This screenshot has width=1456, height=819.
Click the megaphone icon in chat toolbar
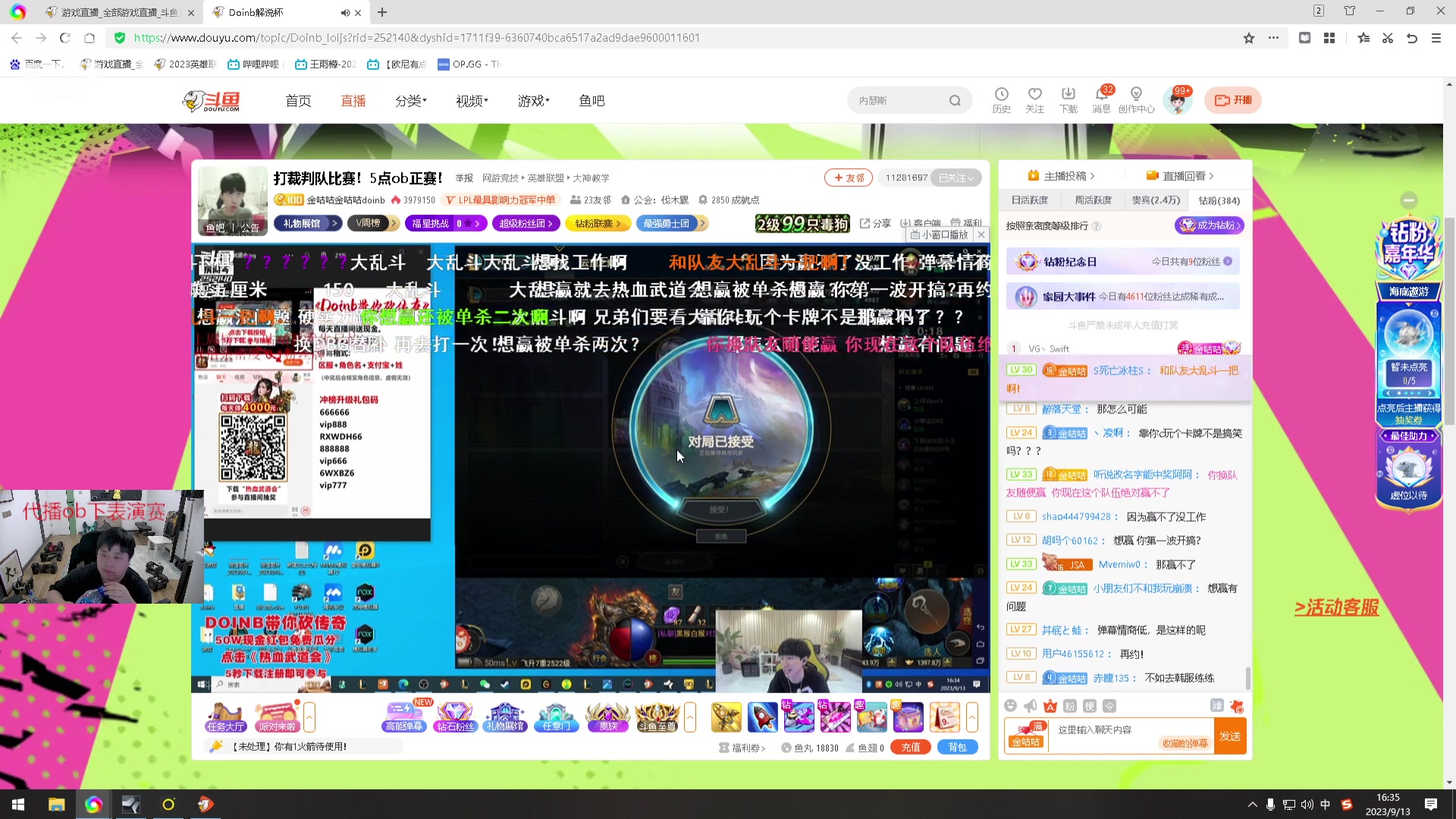click(1030, 706)
